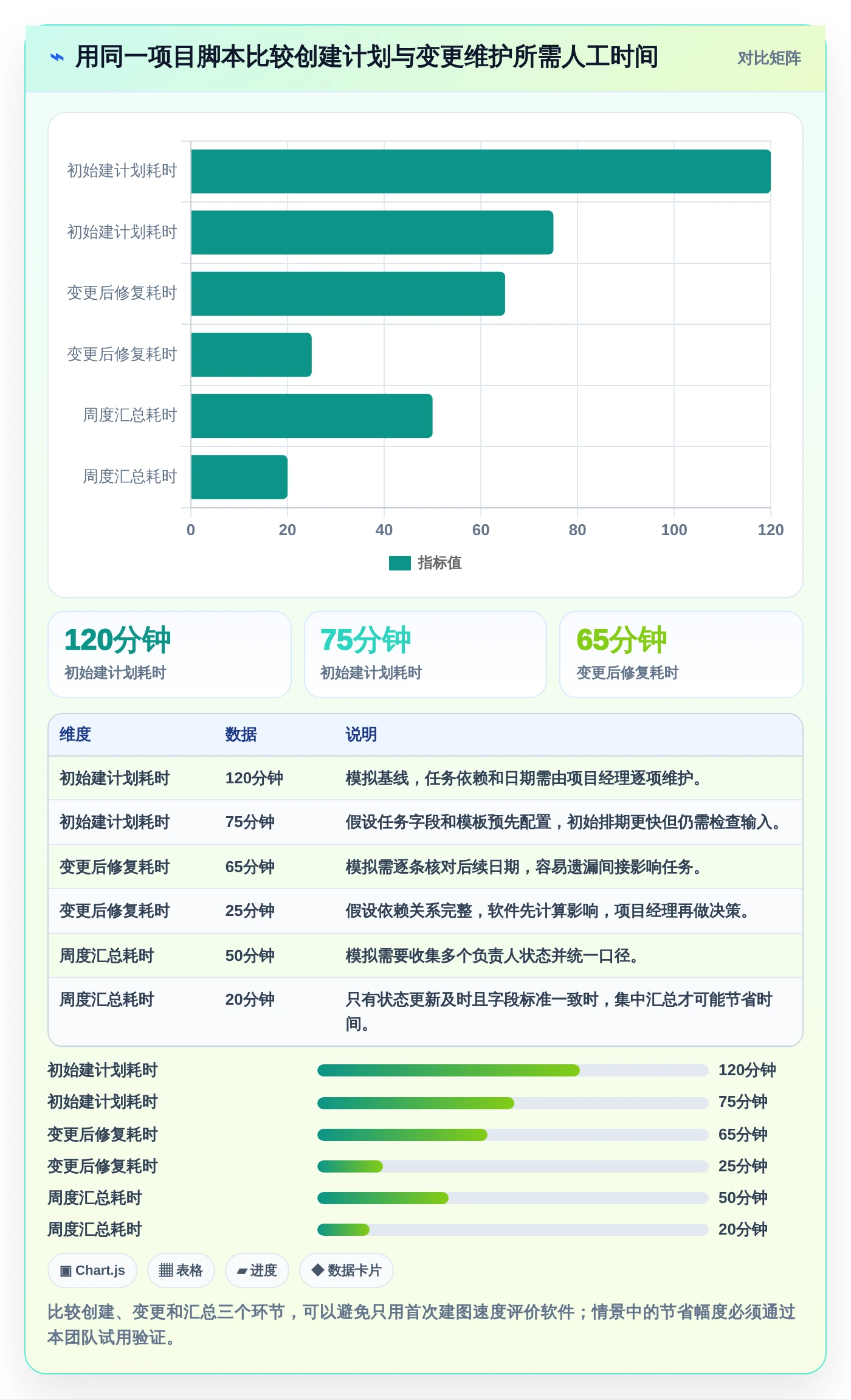Select the 进度 tag chip
Screen dimensions: 851x1400
257,1270
